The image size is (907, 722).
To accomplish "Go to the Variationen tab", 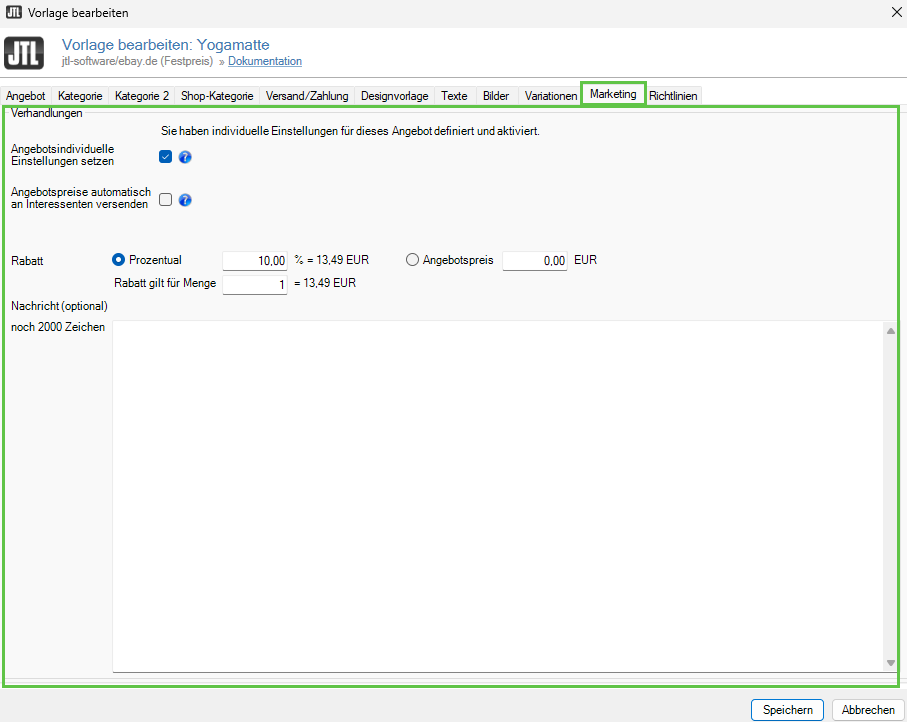I will pos(551,96).
